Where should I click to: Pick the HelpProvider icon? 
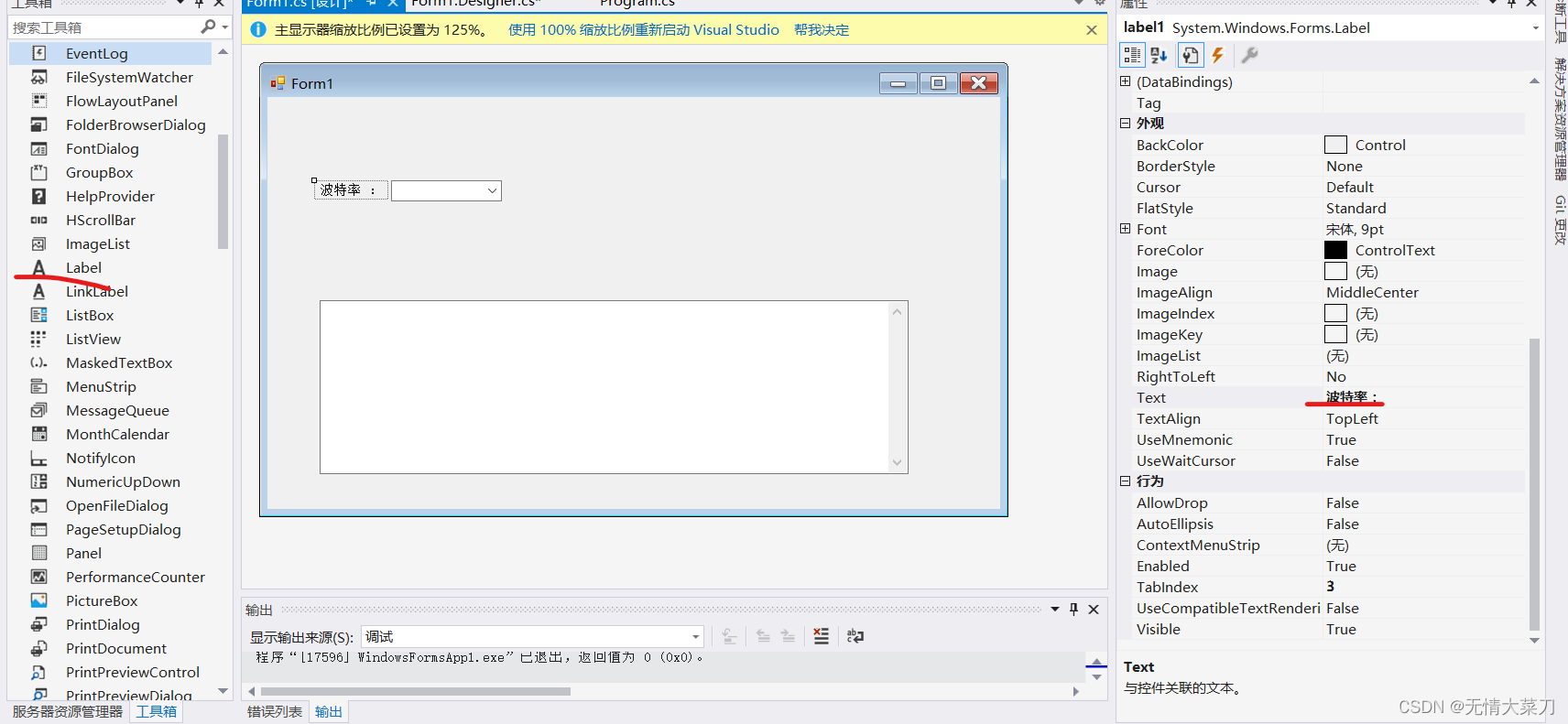(38, 196)
